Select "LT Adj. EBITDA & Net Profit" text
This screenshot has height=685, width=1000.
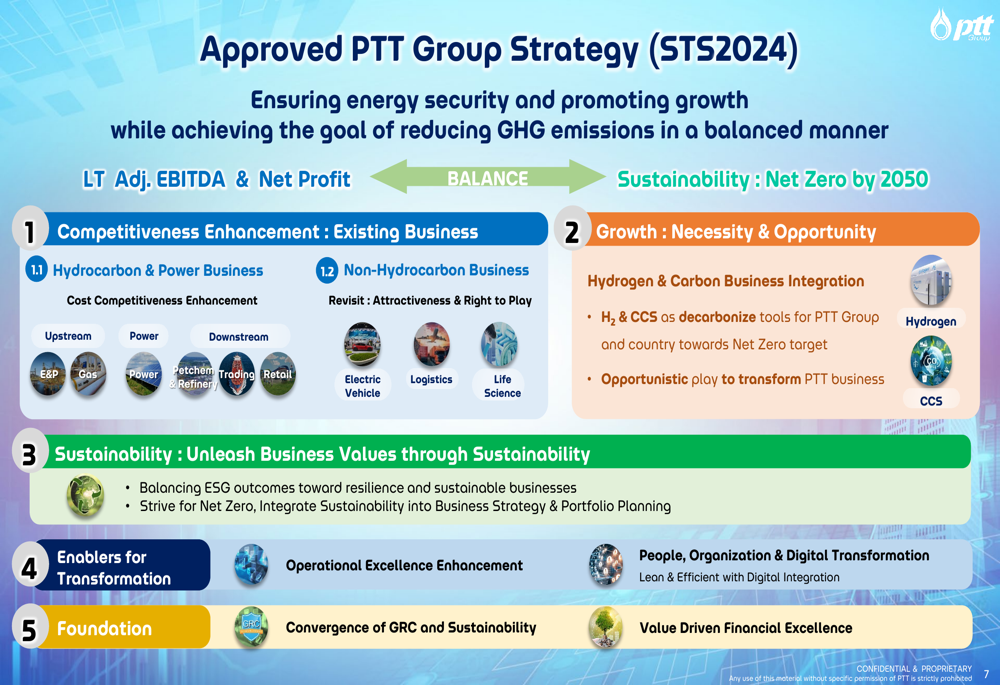coord(217,179)
